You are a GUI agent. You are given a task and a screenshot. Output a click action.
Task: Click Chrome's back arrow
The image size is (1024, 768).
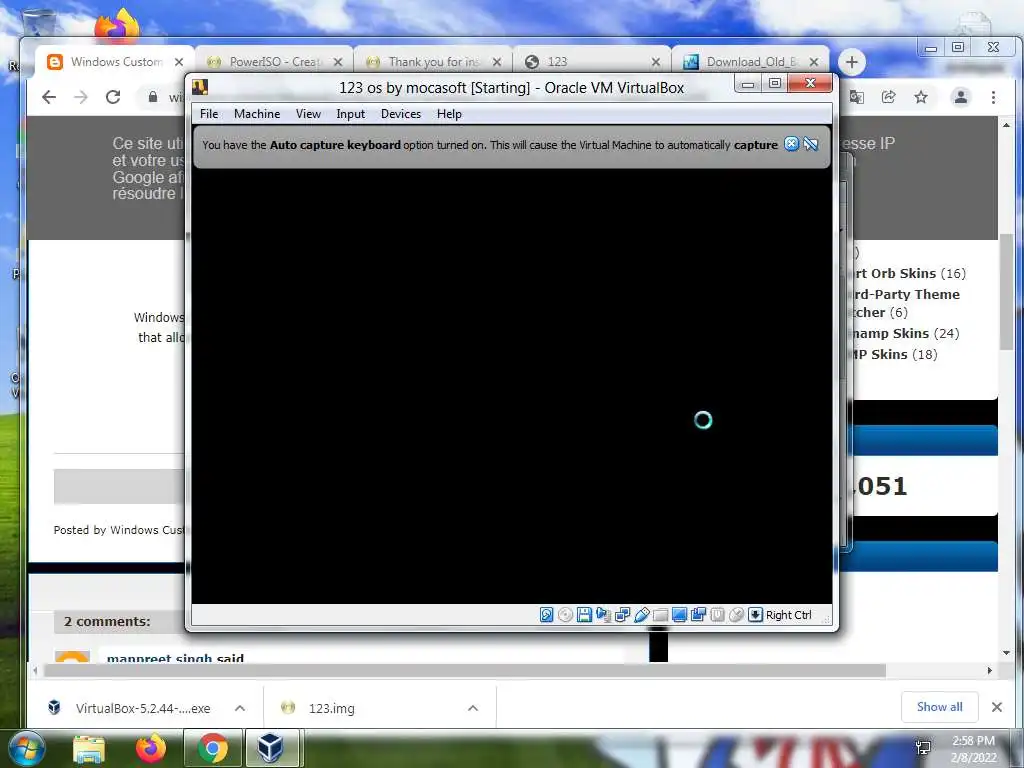click(x=49, y=97)
